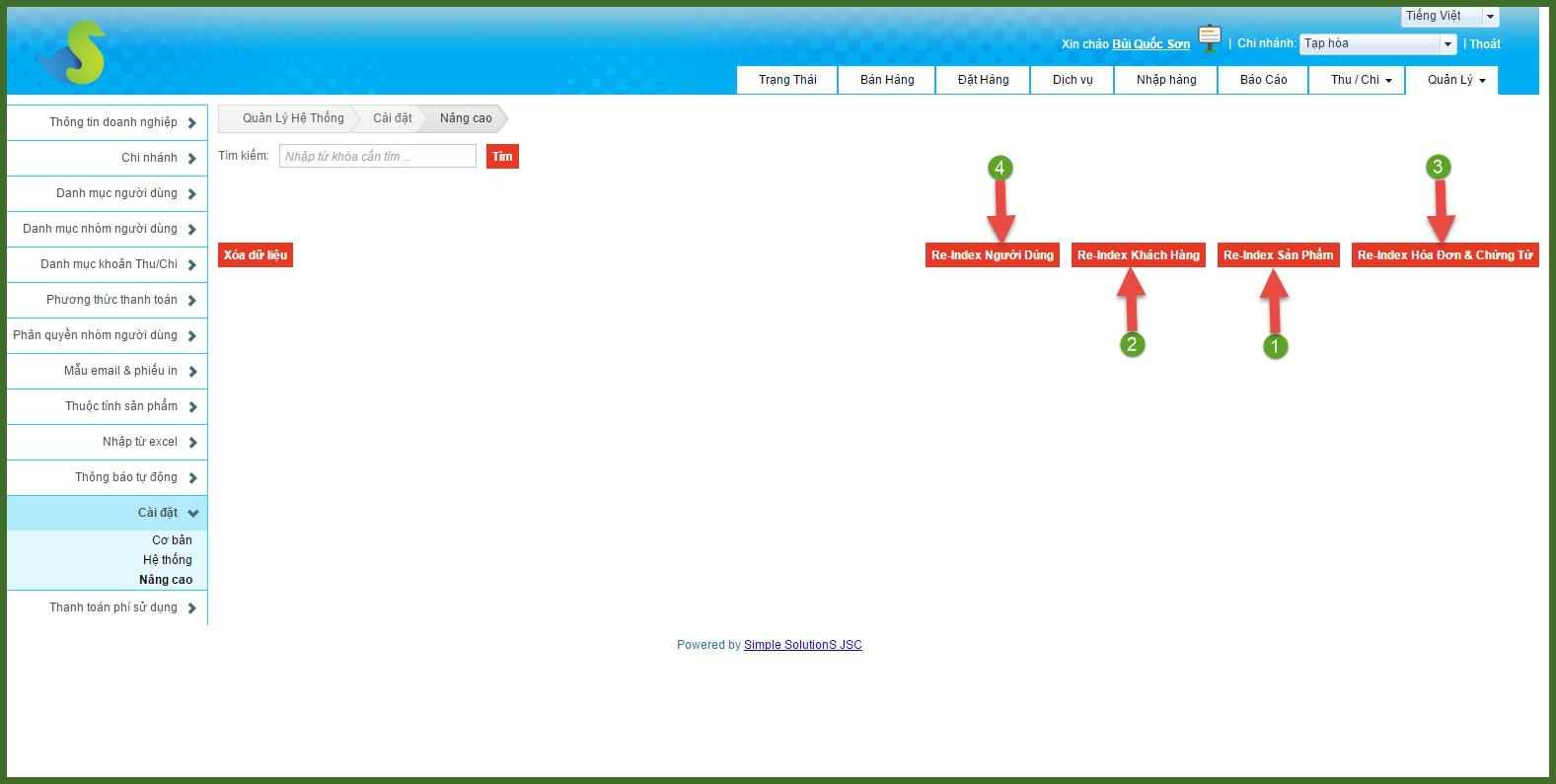This screenshot has width=1556, height=784.
Task: Click chevron icon beside Chi nhánh menu
Action: 192,159
